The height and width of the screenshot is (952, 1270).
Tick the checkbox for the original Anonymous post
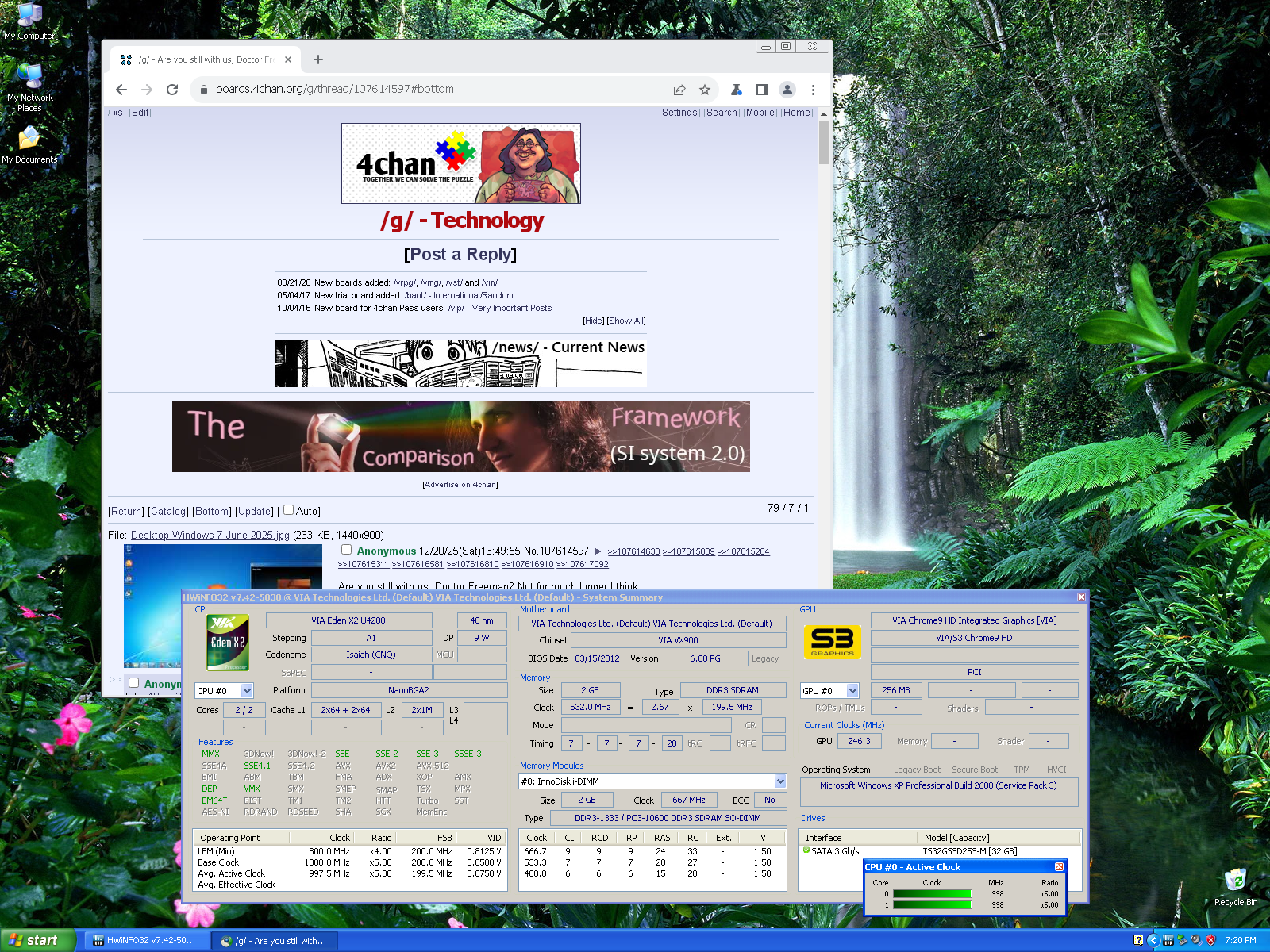(x=346, y=550)
